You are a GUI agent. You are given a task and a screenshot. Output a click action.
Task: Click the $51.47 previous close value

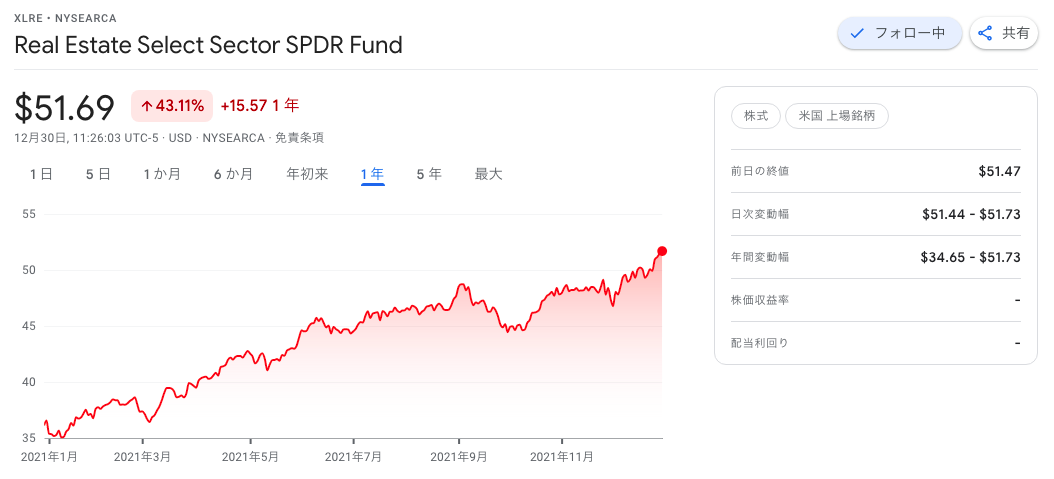(1000, 171)
